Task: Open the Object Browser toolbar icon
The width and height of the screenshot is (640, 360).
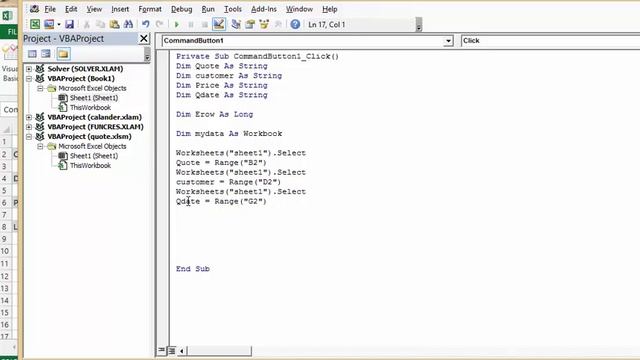Action: (x=264, y=24)
